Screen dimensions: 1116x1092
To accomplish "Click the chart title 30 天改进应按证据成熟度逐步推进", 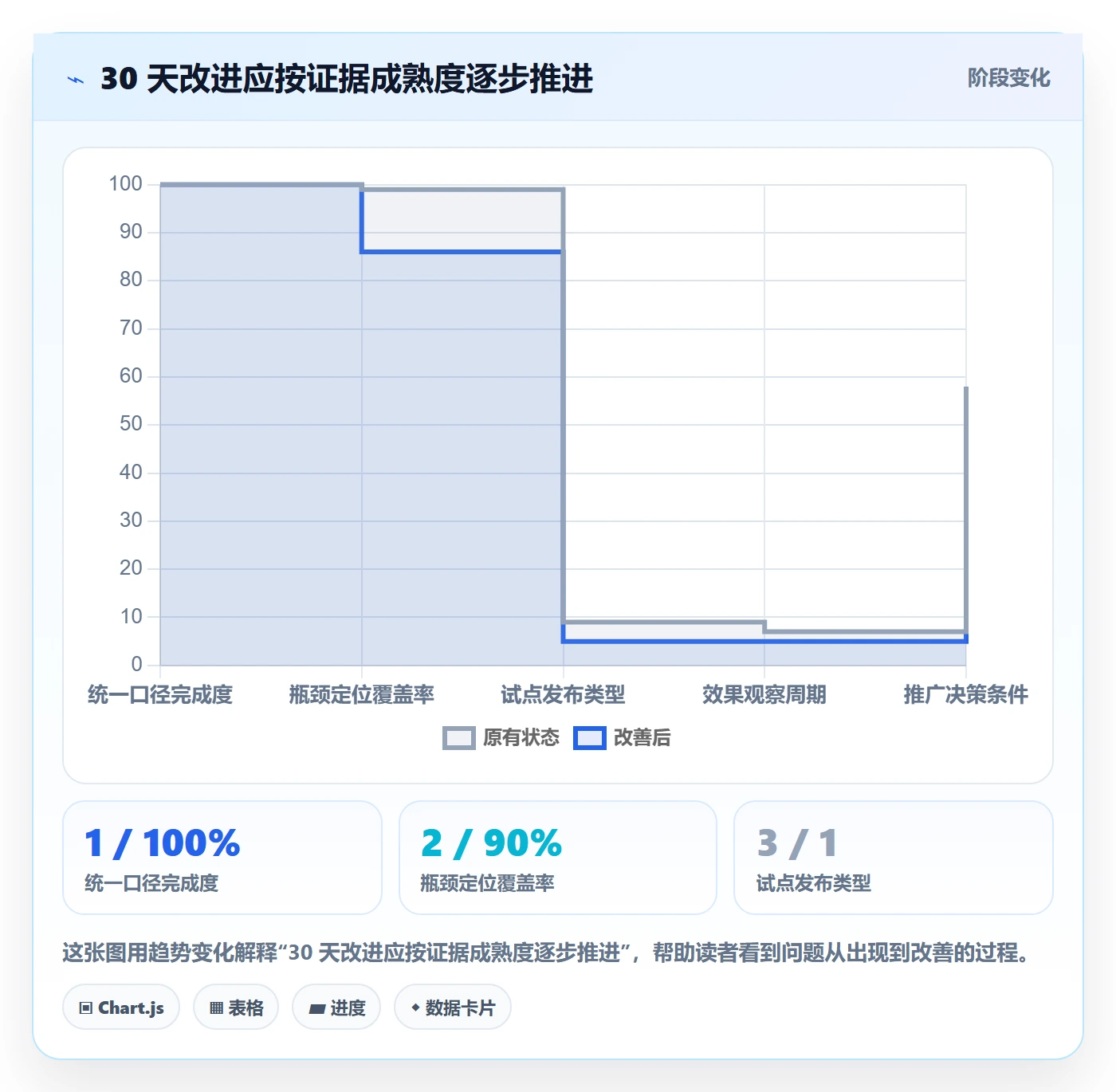I will 347,79.
